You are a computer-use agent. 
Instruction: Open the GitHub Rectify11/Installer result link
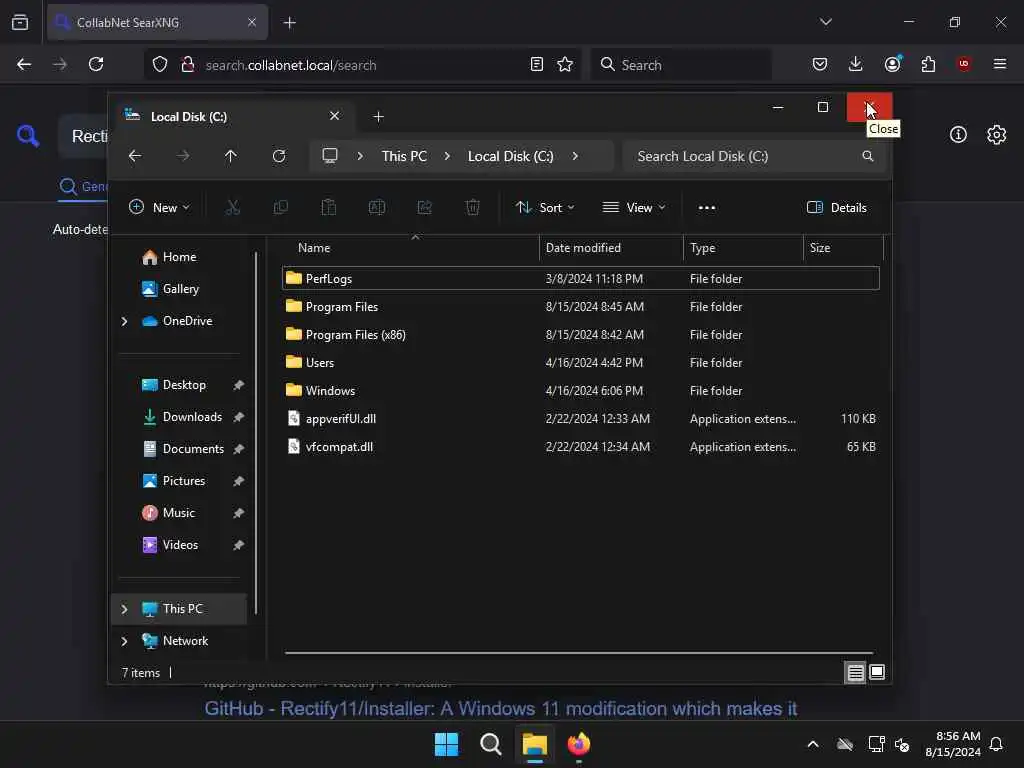[x=501, y=709]
